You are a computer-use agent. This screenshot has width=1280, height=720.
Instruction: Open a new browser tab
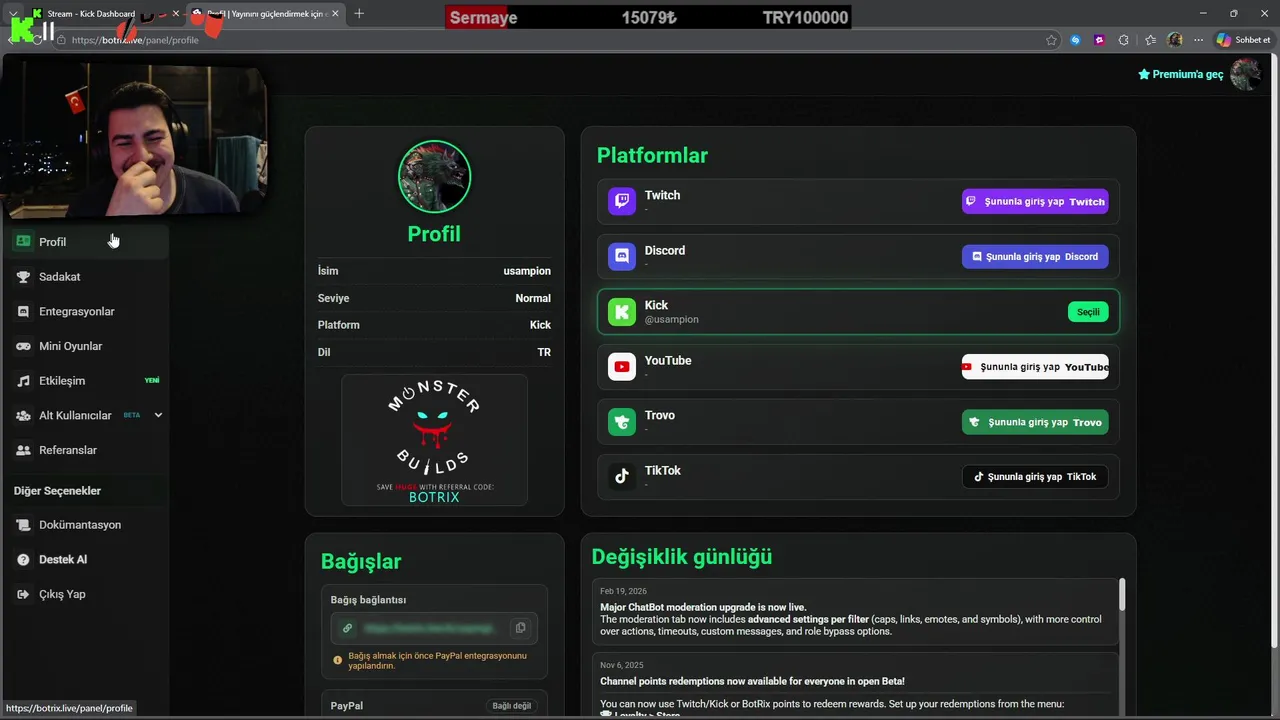coord(359,14)
